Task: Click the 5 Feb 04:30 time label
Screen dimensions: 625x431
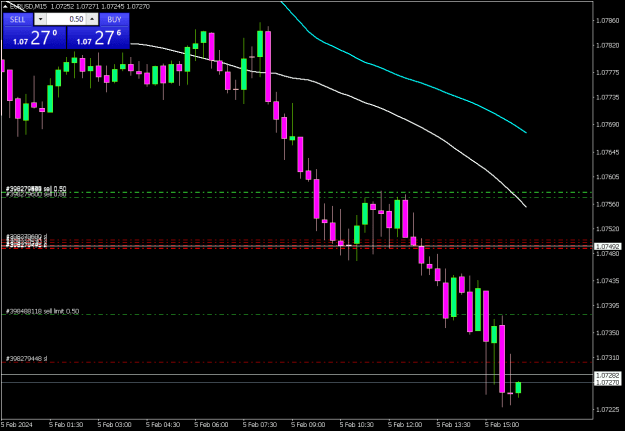Action: tap(163, 425)
